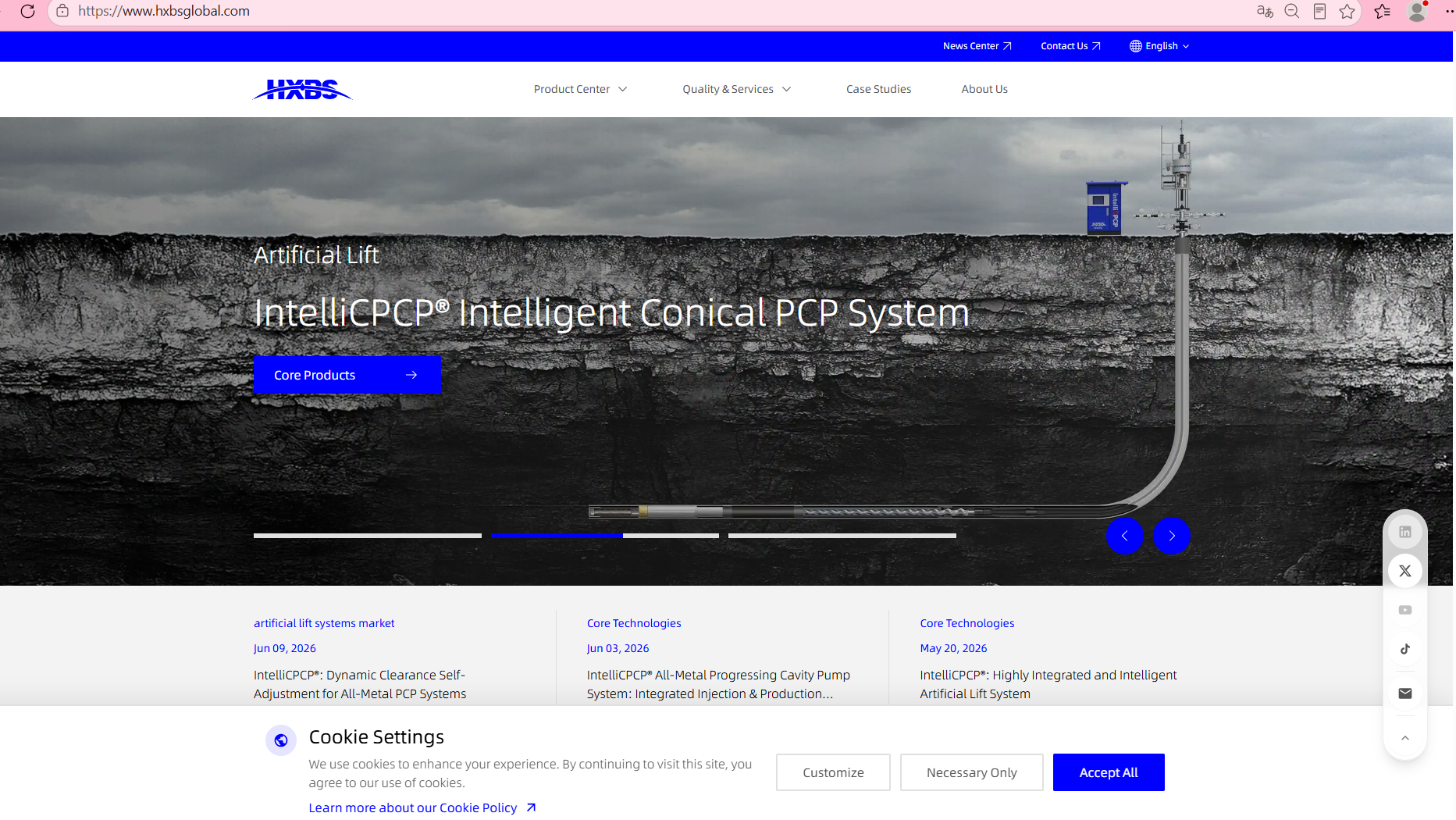
Task: Click the 'Cookie Settings' heading
Action: click(x=376, y=737)
